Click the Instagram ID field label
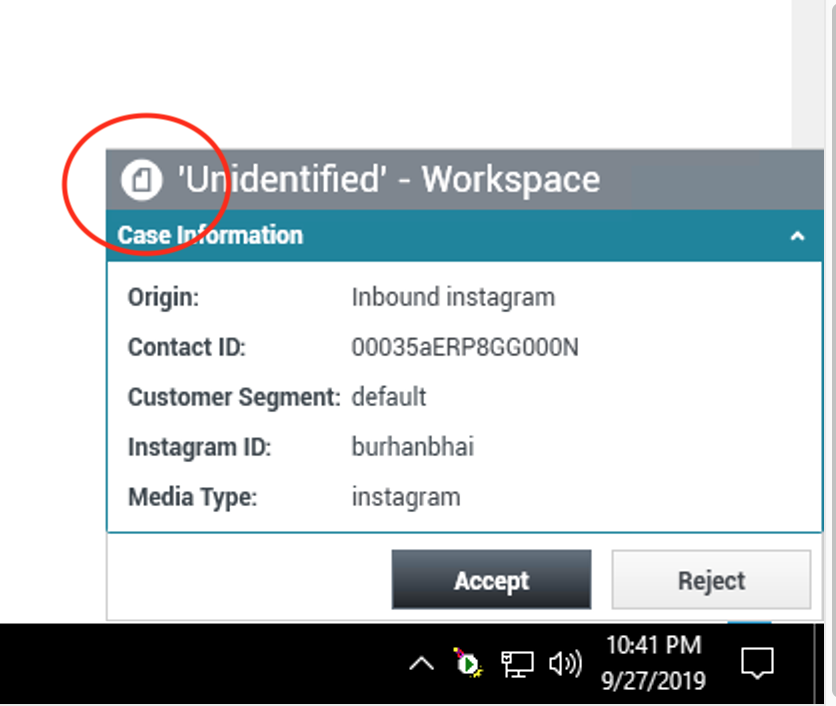Image resolution: width=836 pixels, height=706 pixels. pos(199,447)
